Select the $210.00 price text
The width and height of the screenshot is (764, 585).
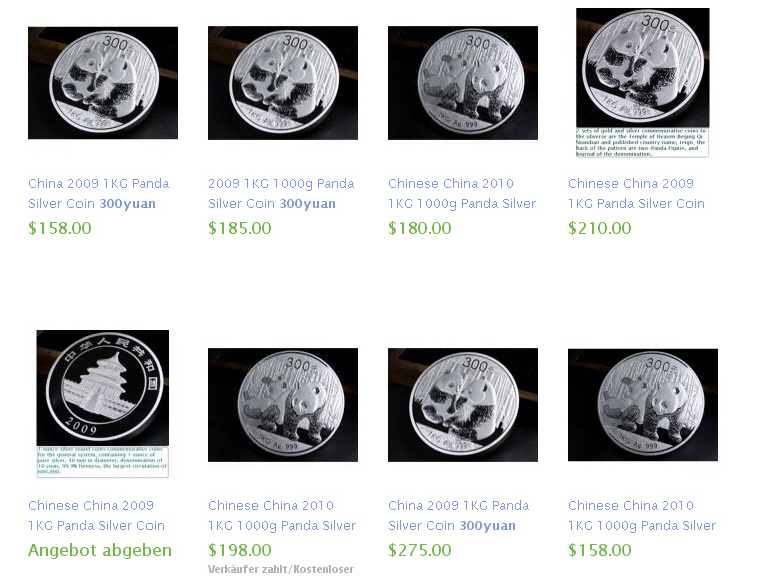coord(600,228)
